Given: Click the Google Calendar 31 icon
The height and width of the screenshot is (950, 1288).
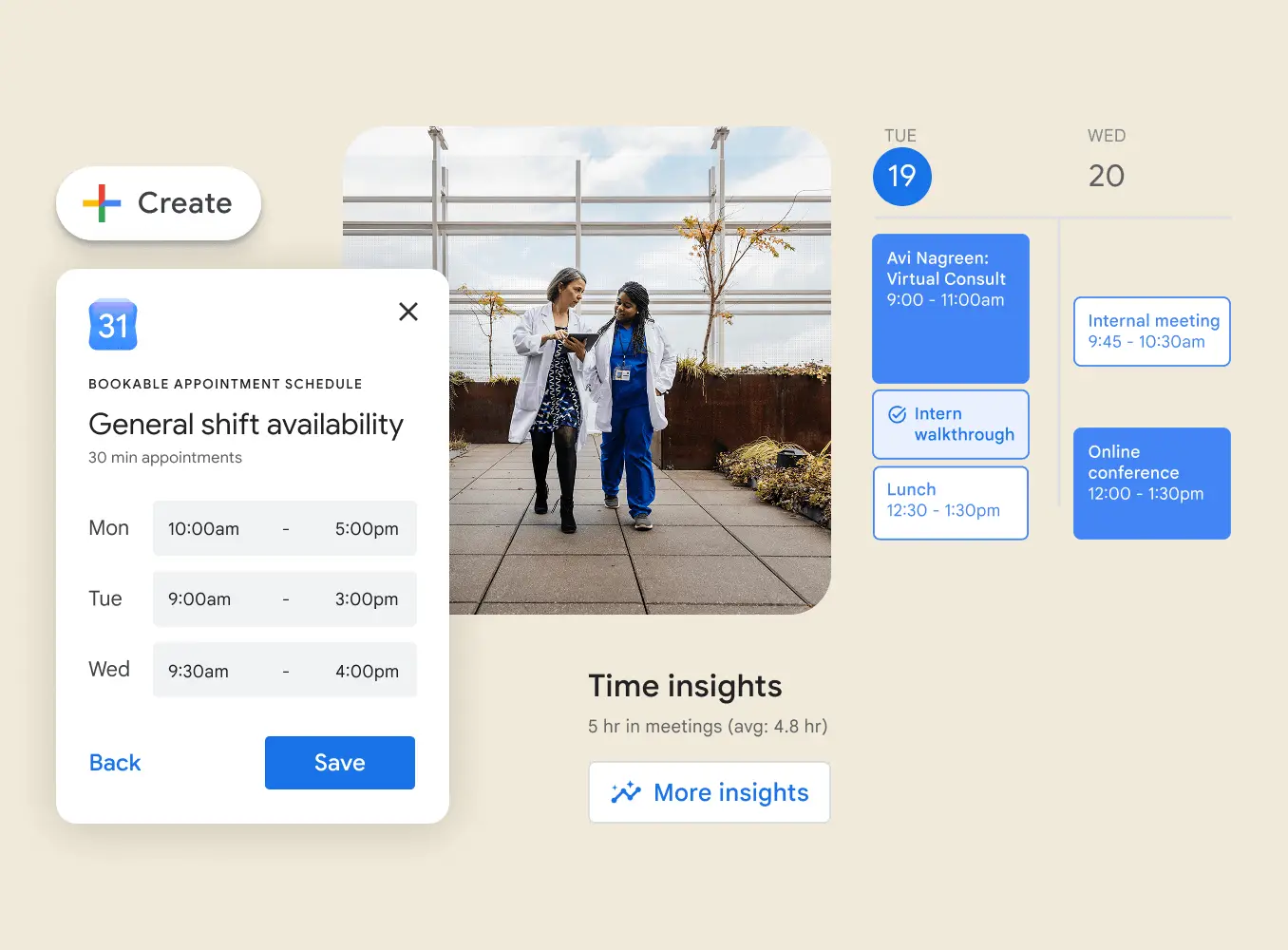Looking at the screenshot, I should point(113,325).
